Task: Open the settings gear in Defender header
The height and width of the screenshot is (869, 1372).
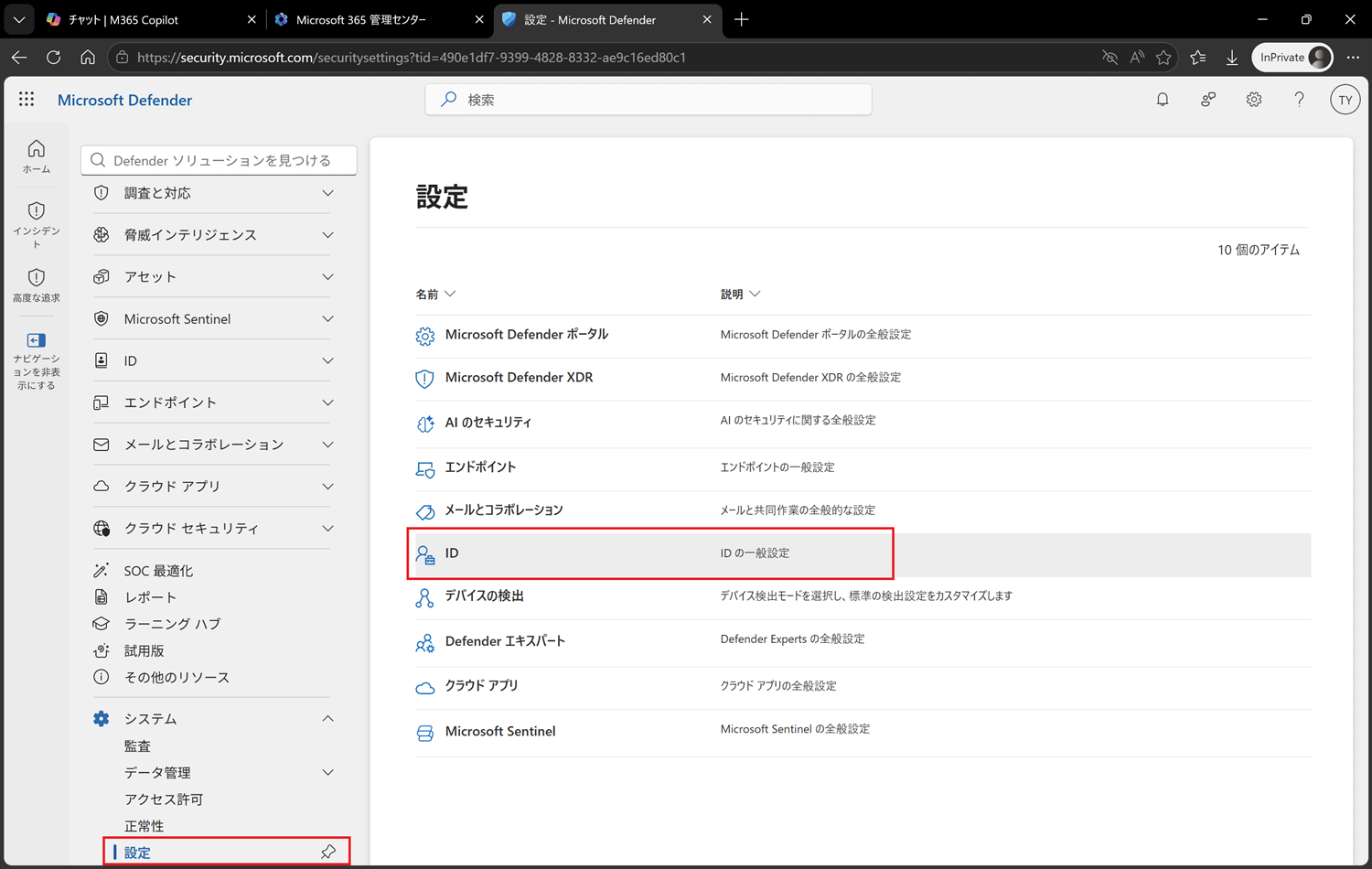Action: pyautogui.click(x=1254, y=100)
